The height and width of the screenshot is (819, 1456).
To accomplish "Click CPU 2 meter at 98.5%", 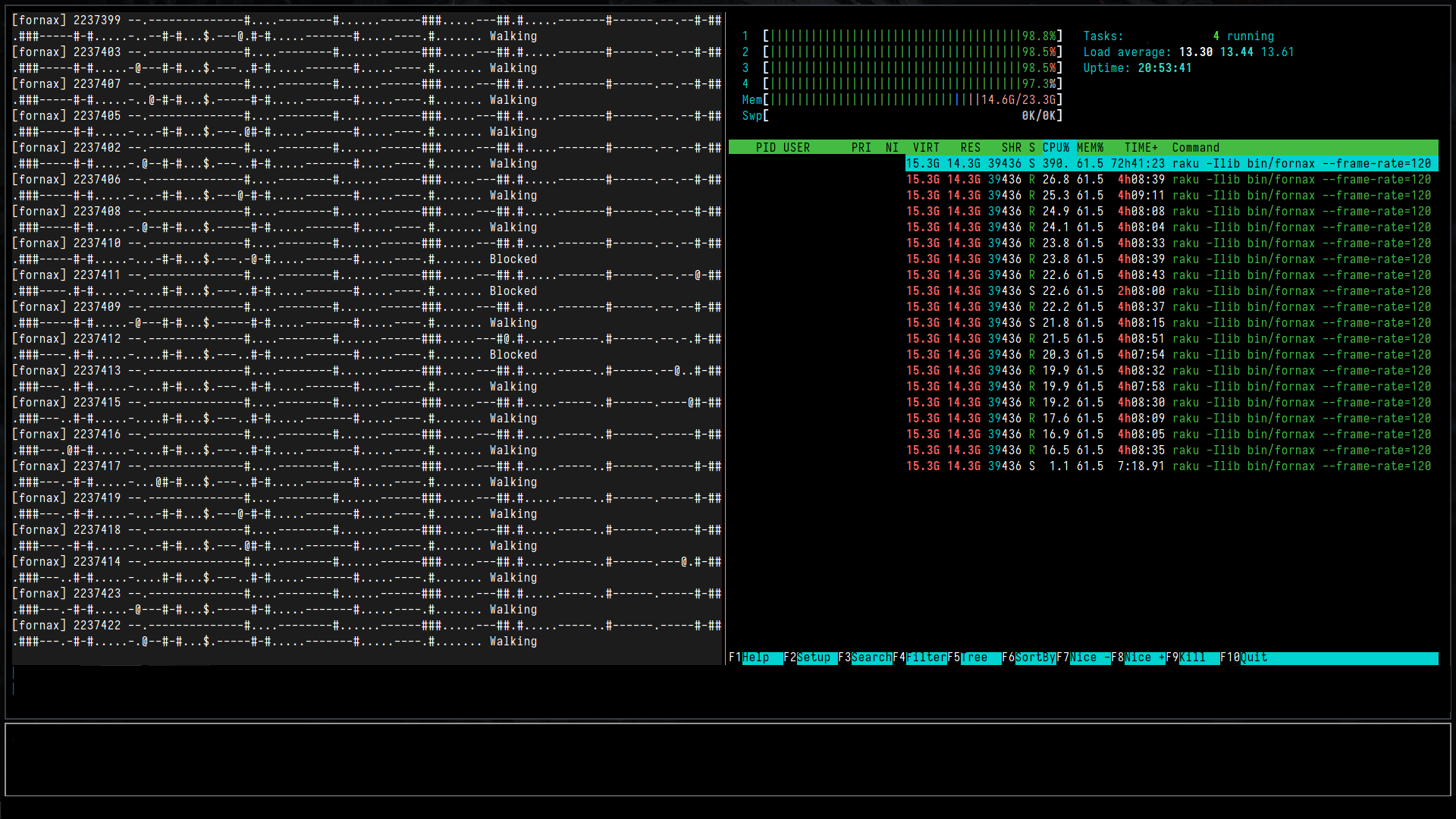I will tap(902, 52).
